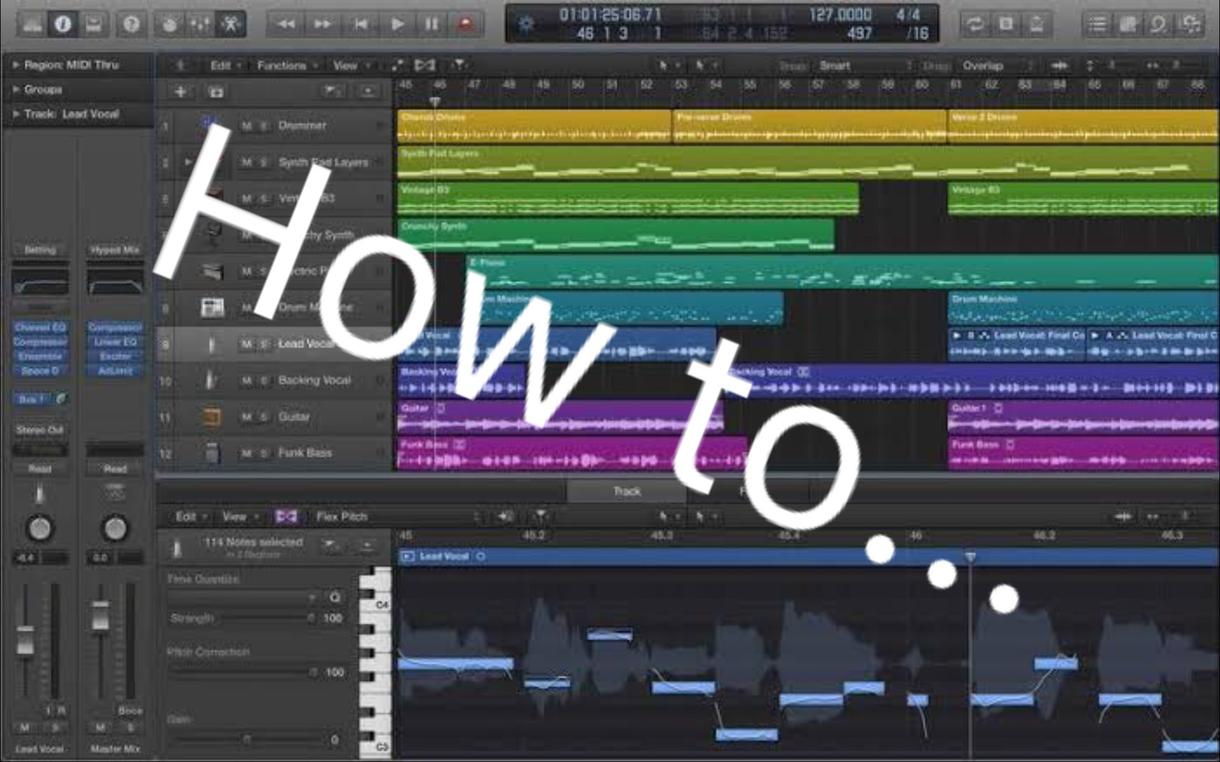Mute the Funk Bass track
The image size is (1220, 762).
pos(246,453)
